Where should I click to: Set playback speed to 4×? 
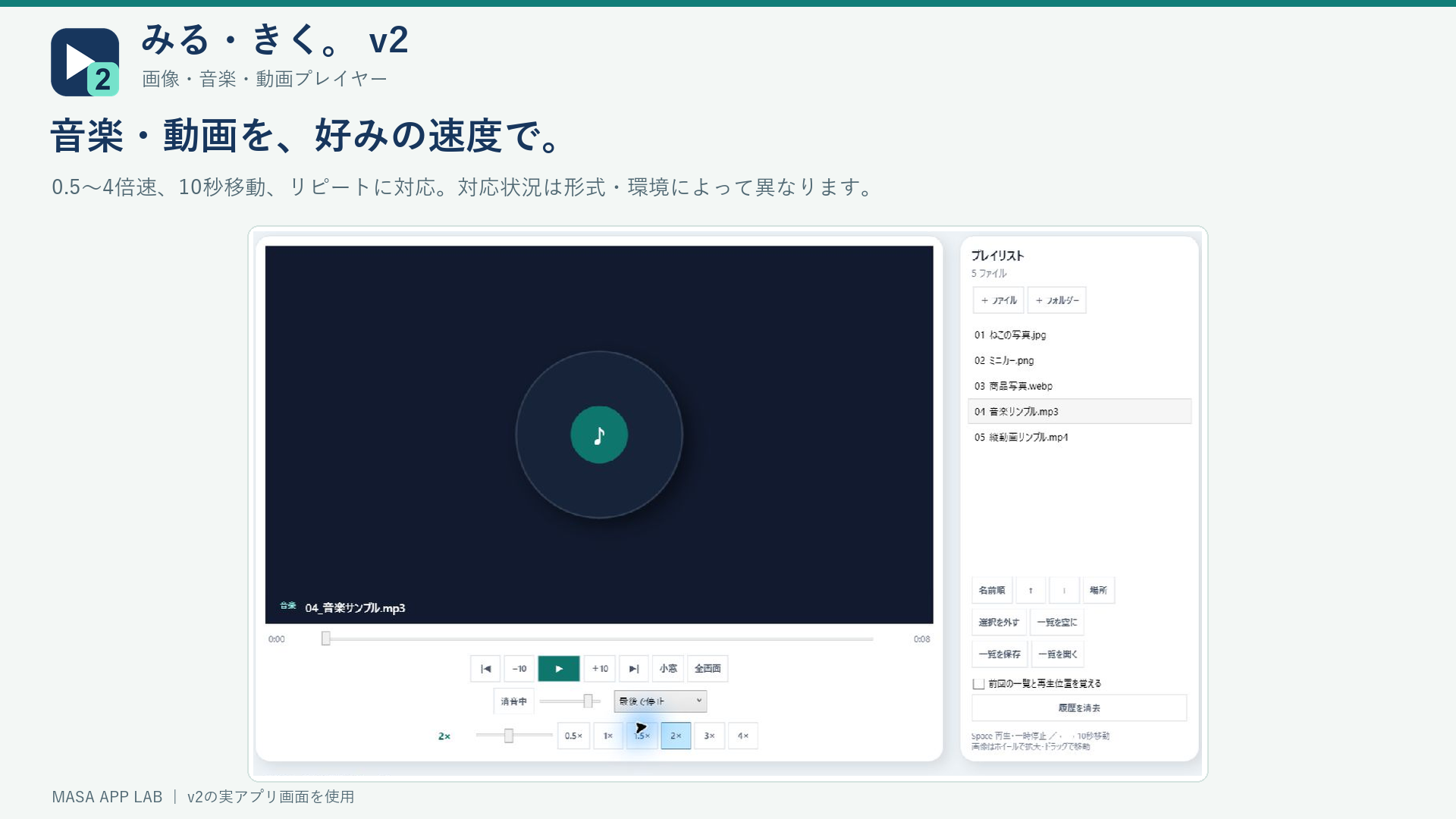coord(743,736)
